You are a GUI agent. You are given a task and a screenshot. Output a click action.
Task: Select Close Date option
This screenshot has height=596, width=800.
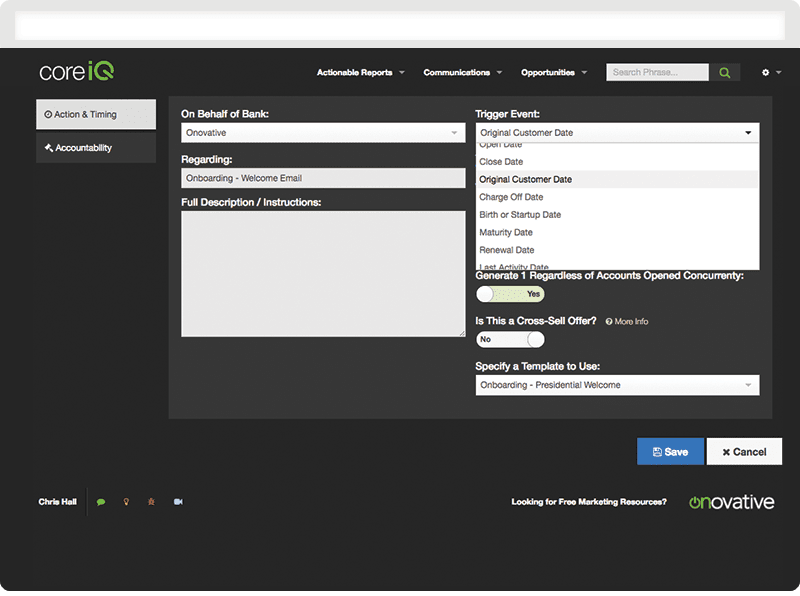click(x=617, y=162)
